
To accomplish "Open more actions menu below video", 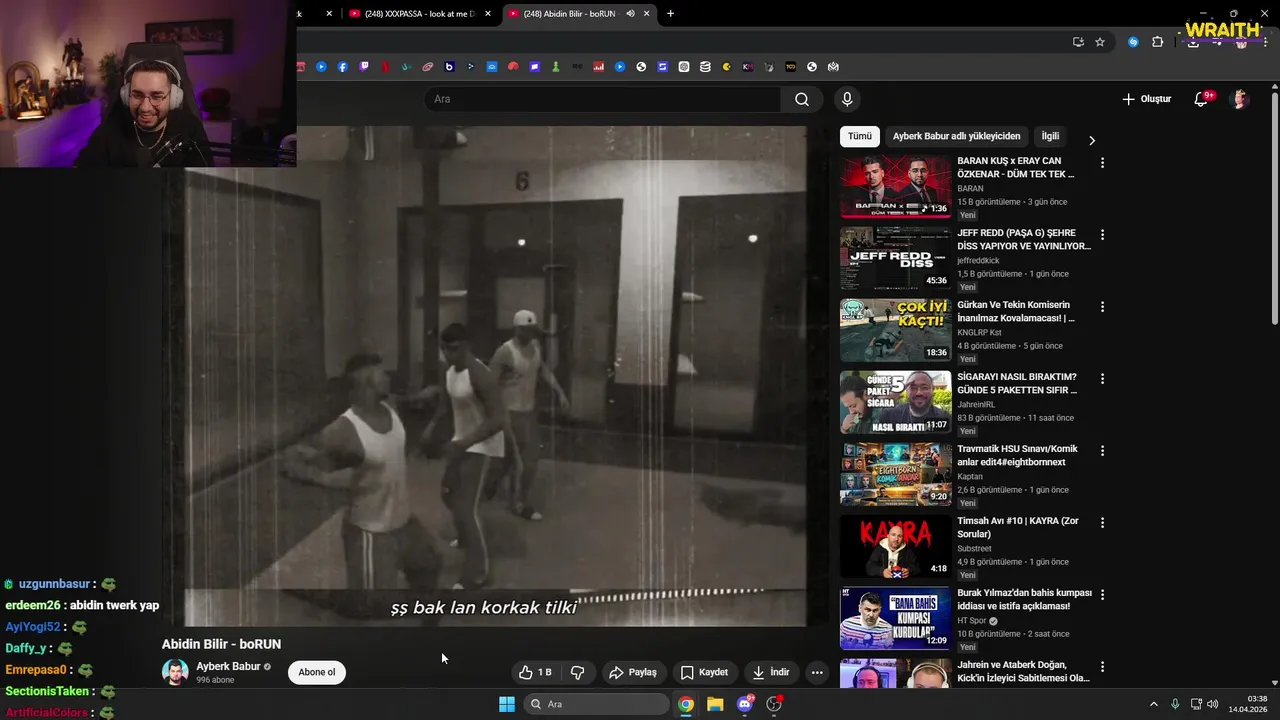I will (817, 672).
